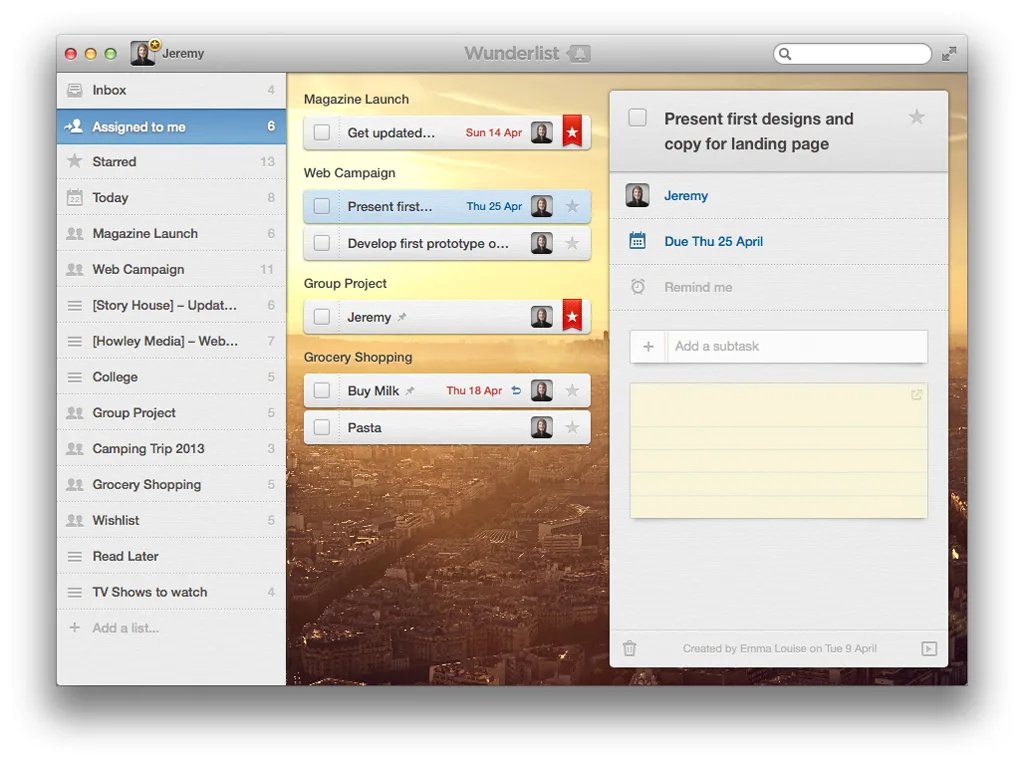
Task: Check off the Buy Milk task
Action: (x=322, y=390)
